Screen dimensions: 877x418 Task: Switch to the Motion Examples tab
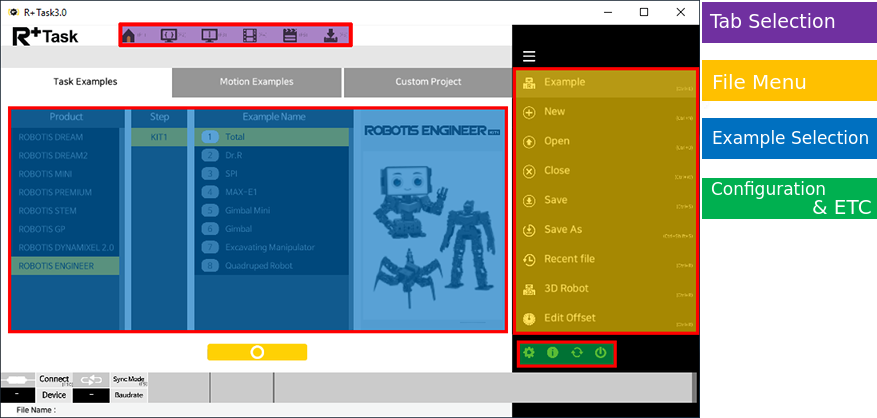256,82
